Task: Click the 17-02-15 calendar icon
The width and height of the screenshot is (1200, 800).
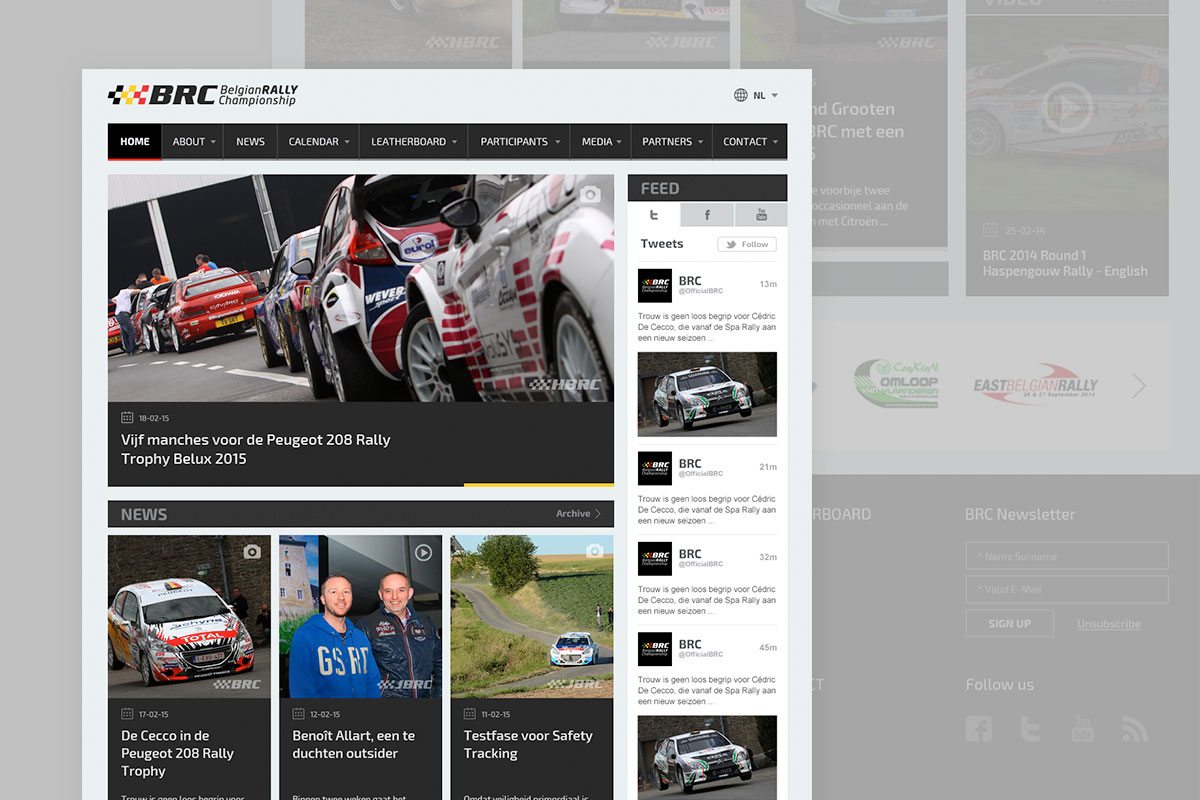Action: click(127, 714)
